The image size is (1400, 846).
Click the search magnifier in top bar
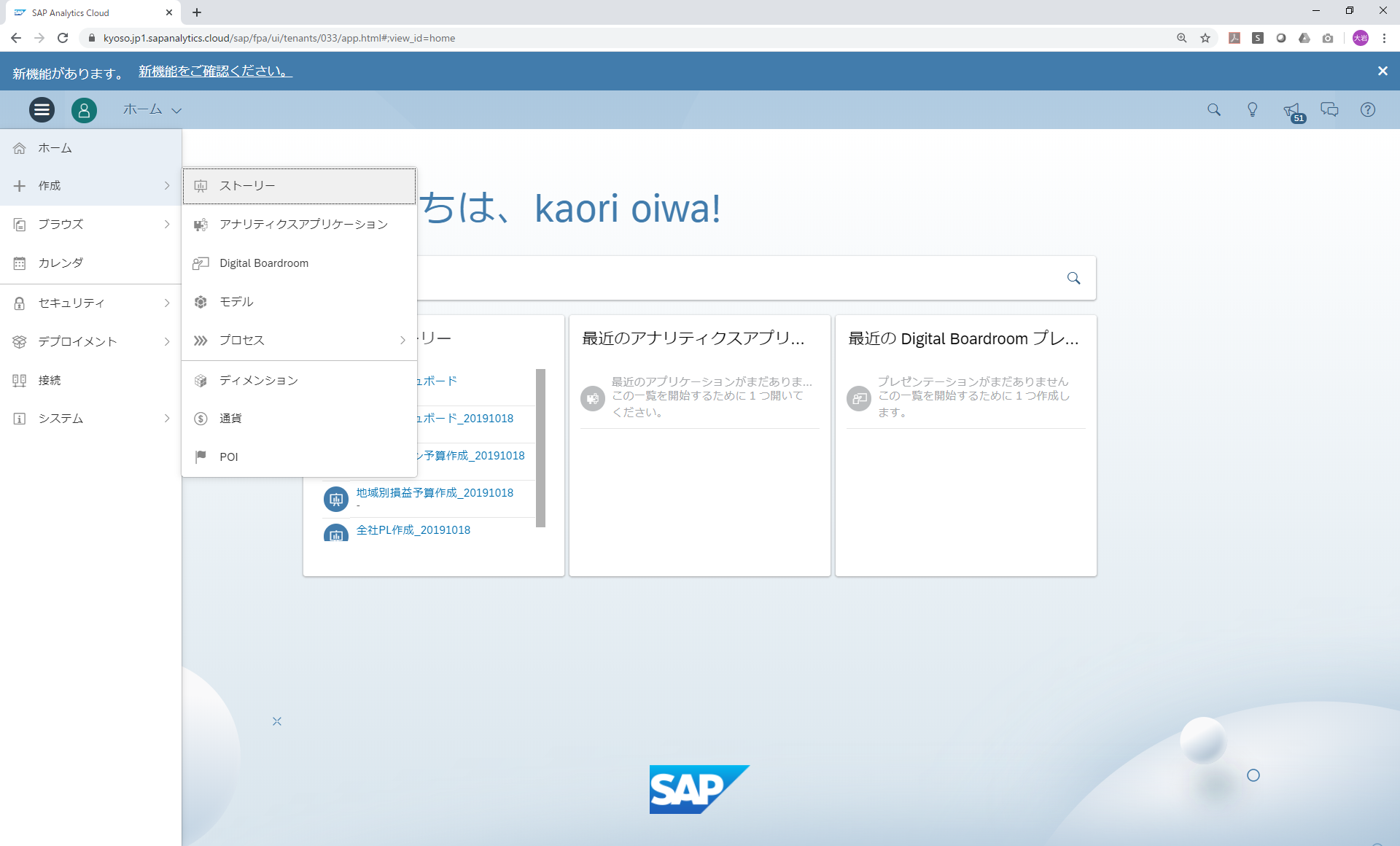tap(1214, 109)
